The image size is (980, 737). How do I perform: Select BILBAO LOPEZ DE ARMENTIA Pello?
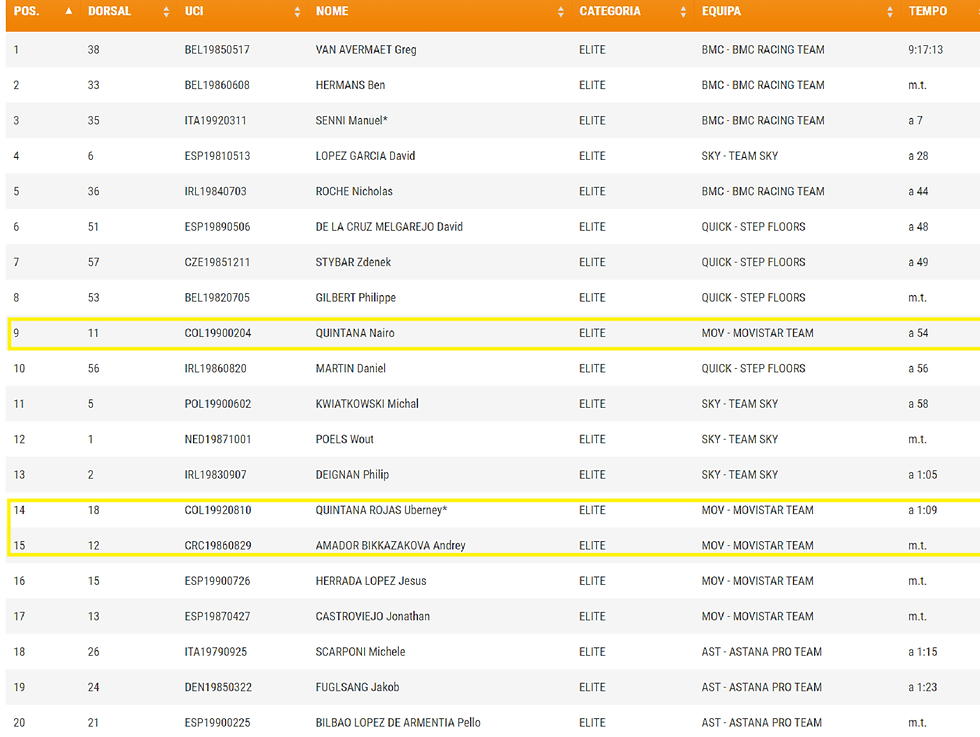398,723
